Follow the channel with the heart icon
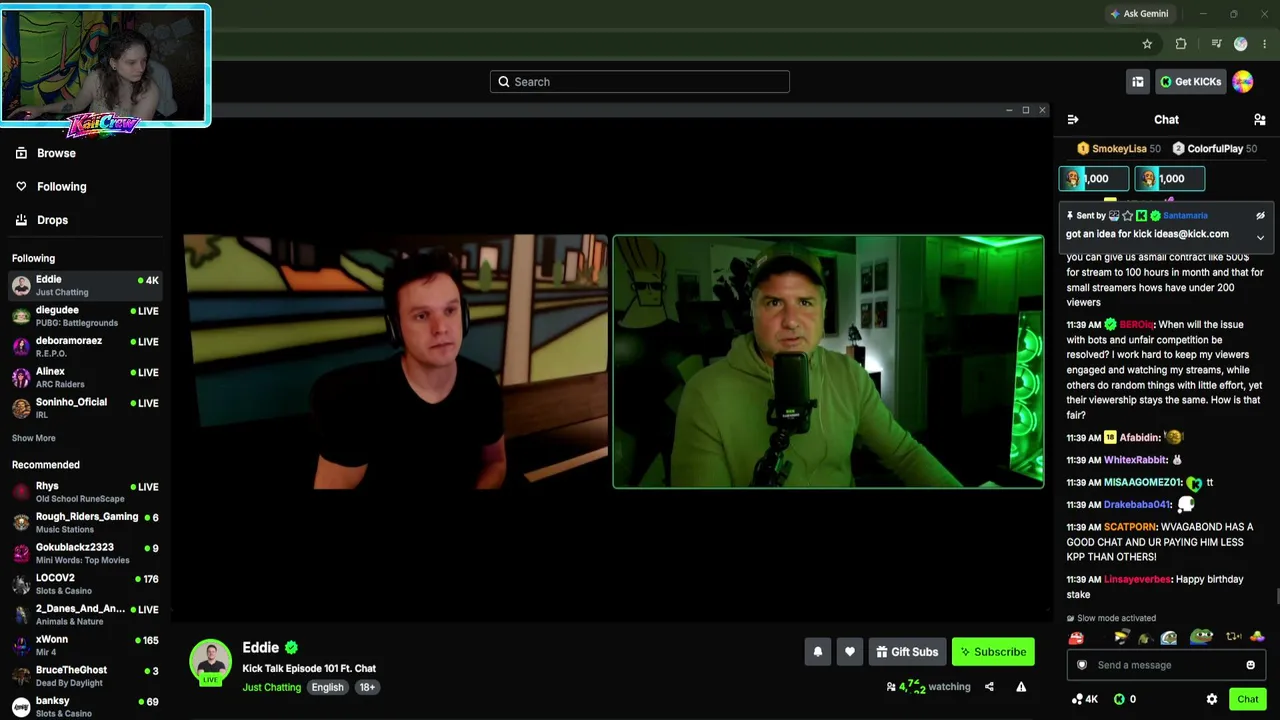The width and height of the screenshot is (1280, 720). pyautogui.click(x=850, y=652)
